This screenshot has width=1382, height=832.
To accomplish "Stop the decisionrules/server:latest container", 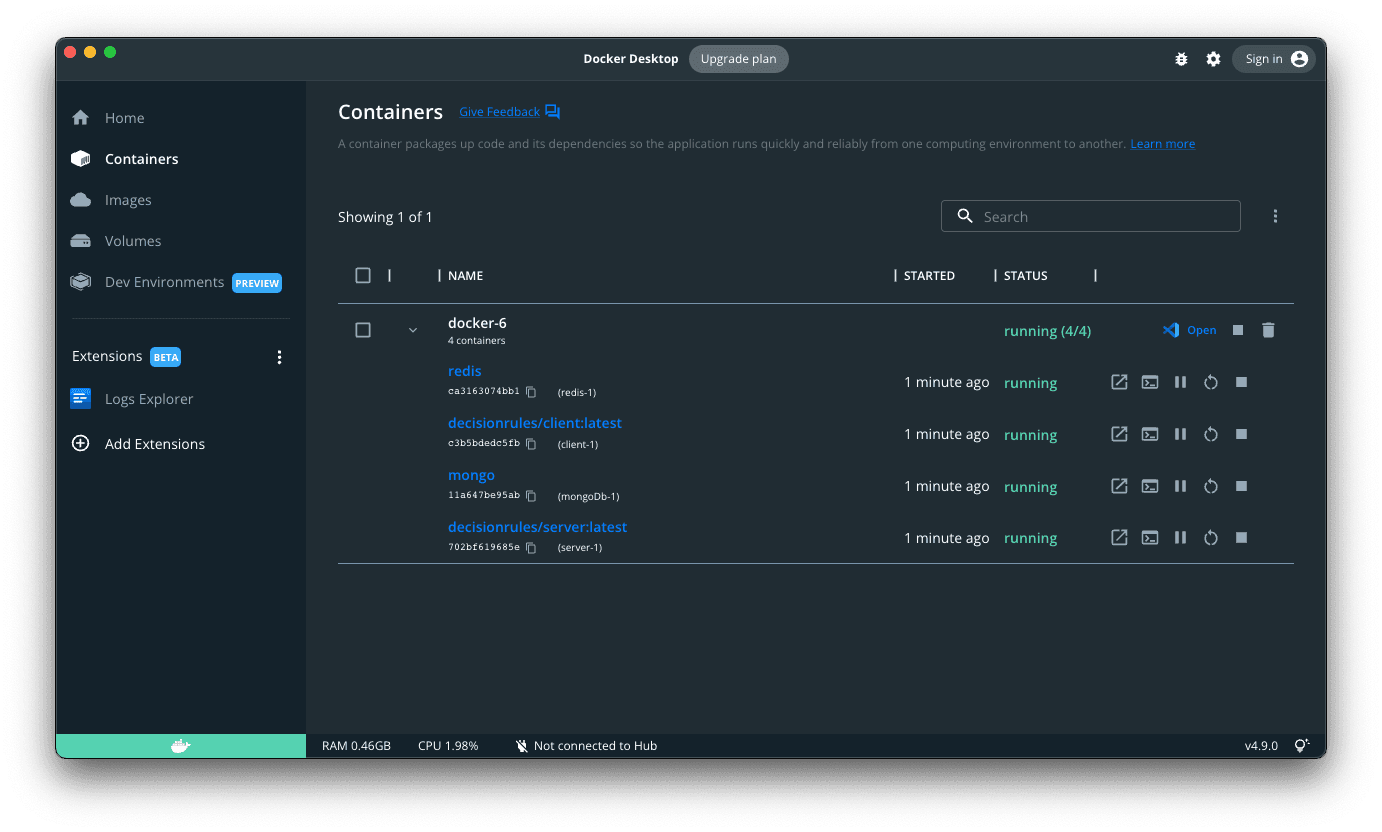I will coord(1241,538).
